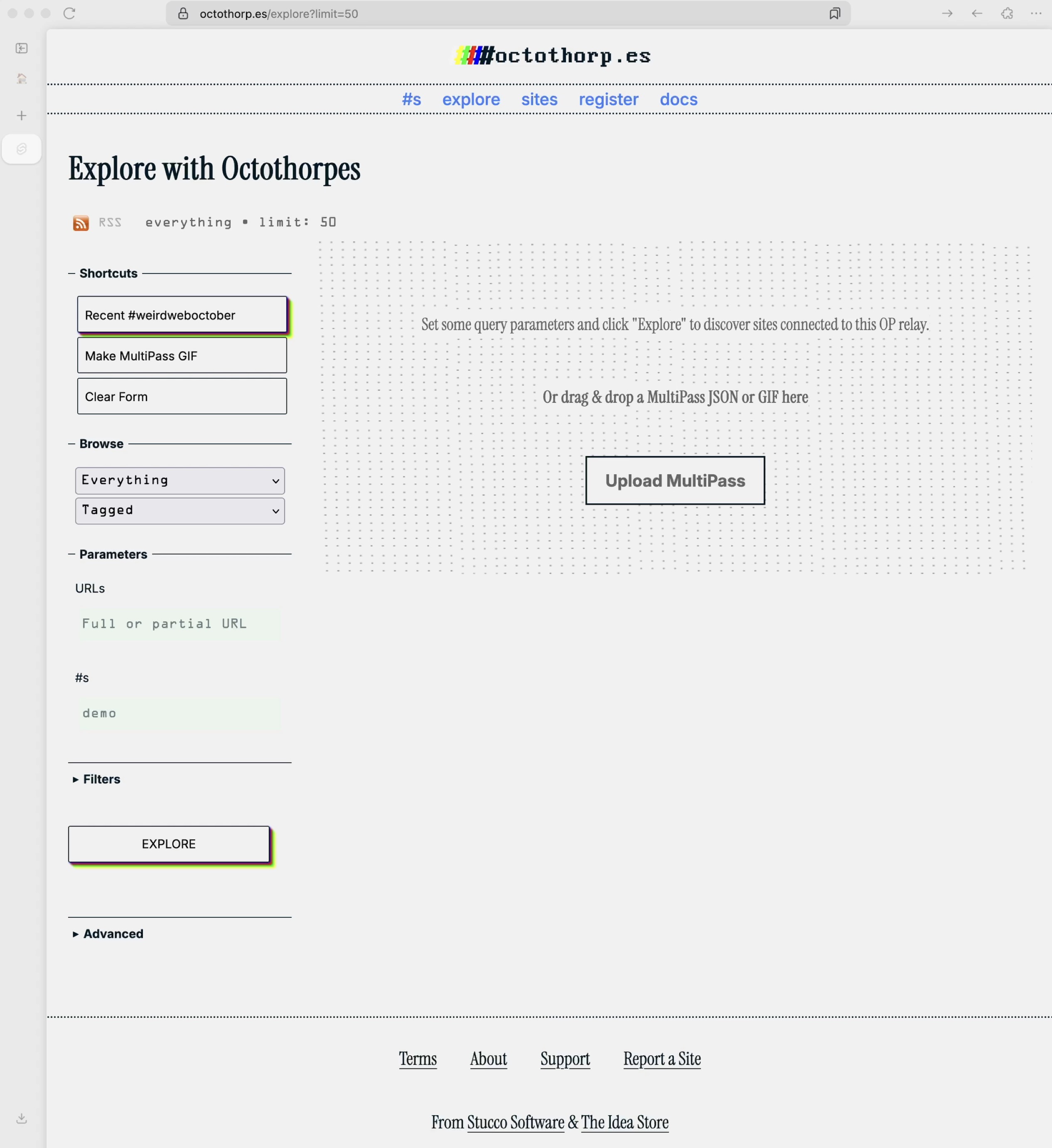Click the sidebar collapse icon
Image resolution: width=1052 pixels, height=1148 pixels.
tap(22, 48)
